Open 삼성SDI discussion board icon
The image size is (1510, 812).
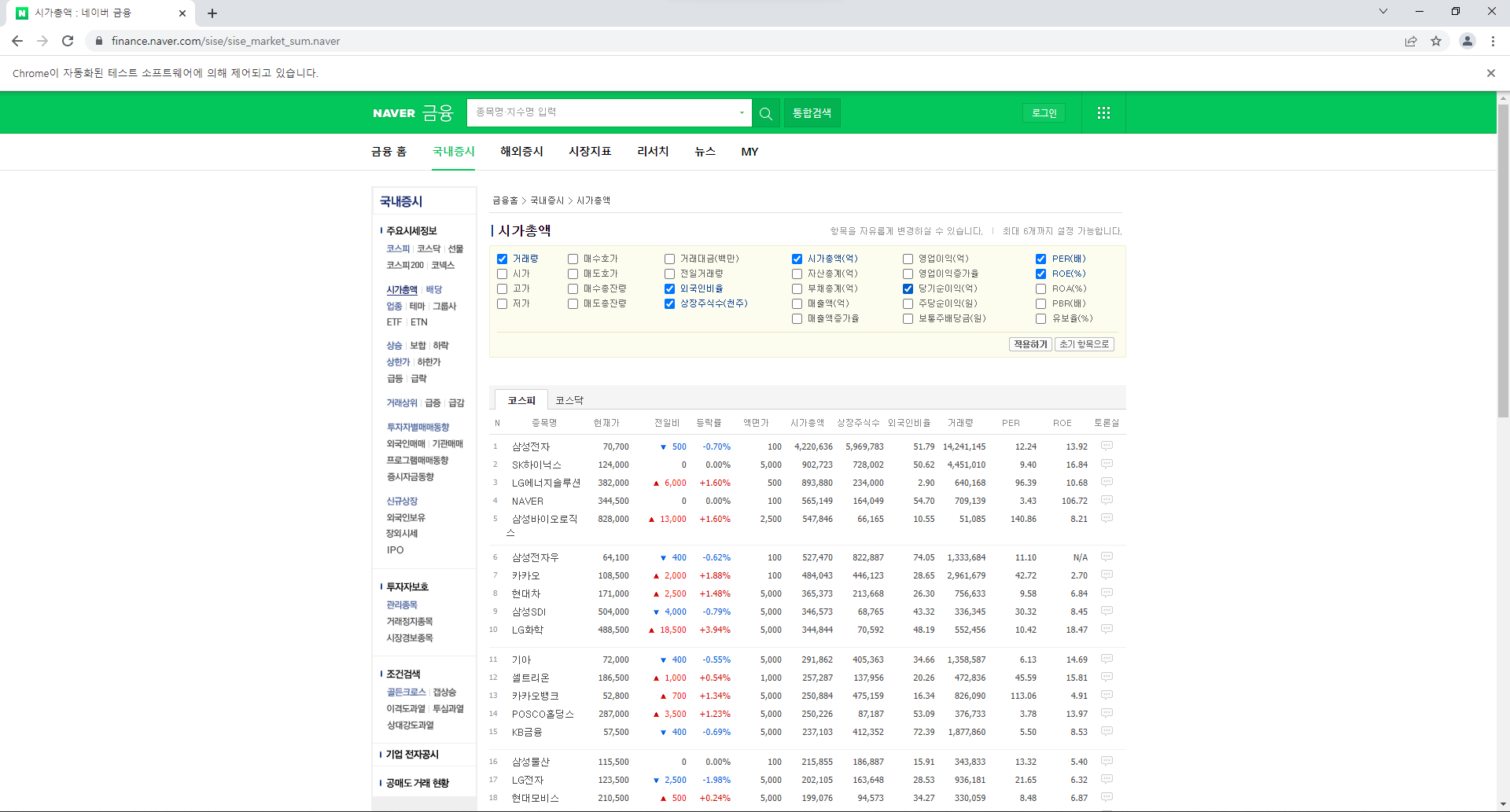click(1107, 611)
